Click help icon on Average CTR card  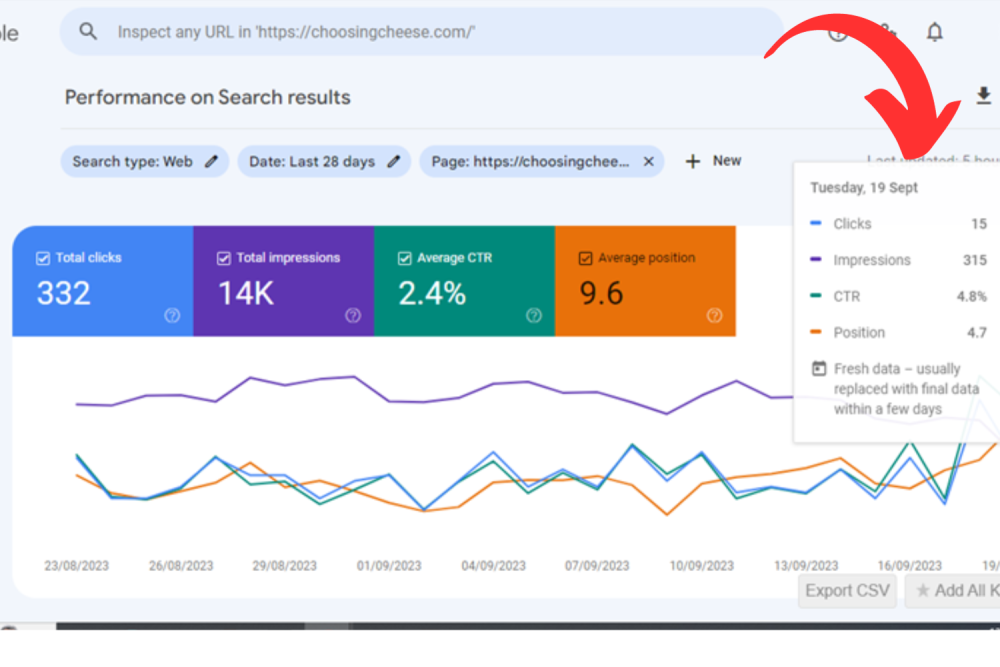pos(534,315)
